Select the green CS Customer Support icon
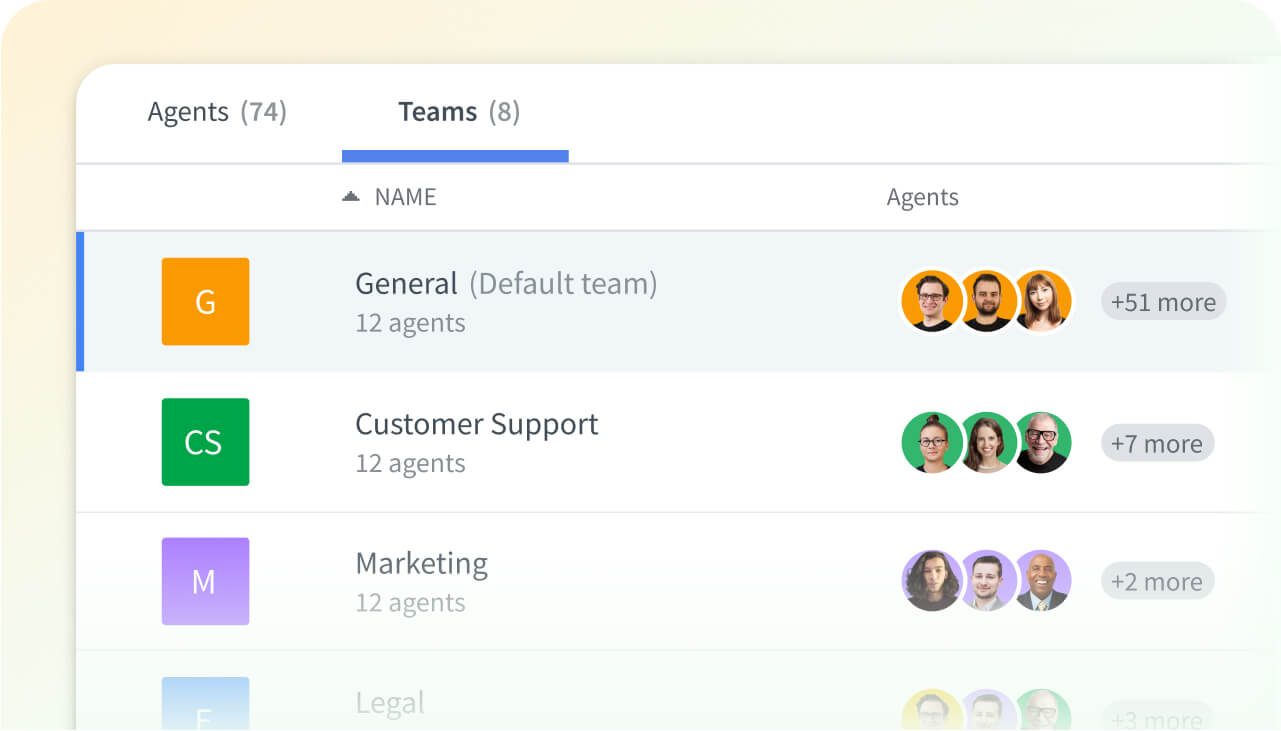The height and width of the screenshot is (731, 1281). pyautogui.click(x=205, y=442)
